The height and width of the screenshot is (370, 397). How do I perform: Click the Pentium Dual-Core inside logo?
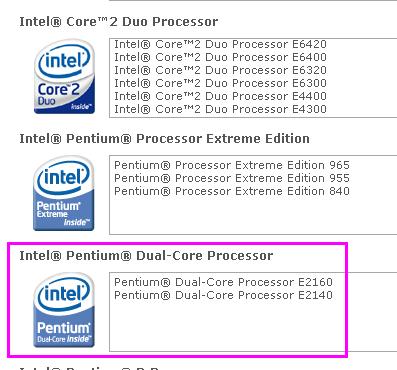coord(63,310)
